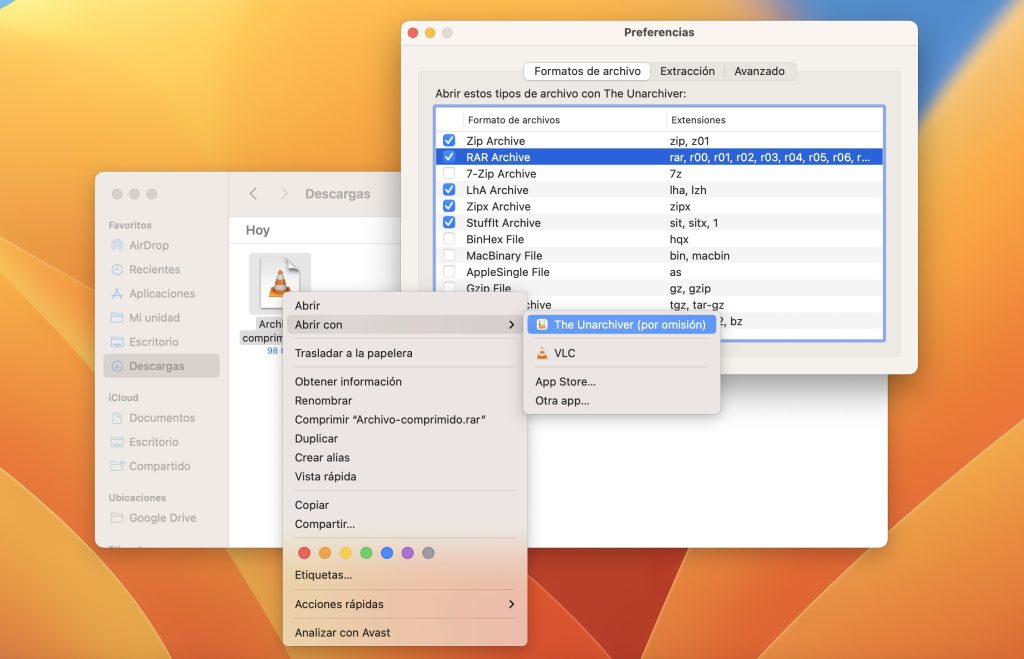
Task: Select Otra app… in the submenu
Action: coord(562,401)
